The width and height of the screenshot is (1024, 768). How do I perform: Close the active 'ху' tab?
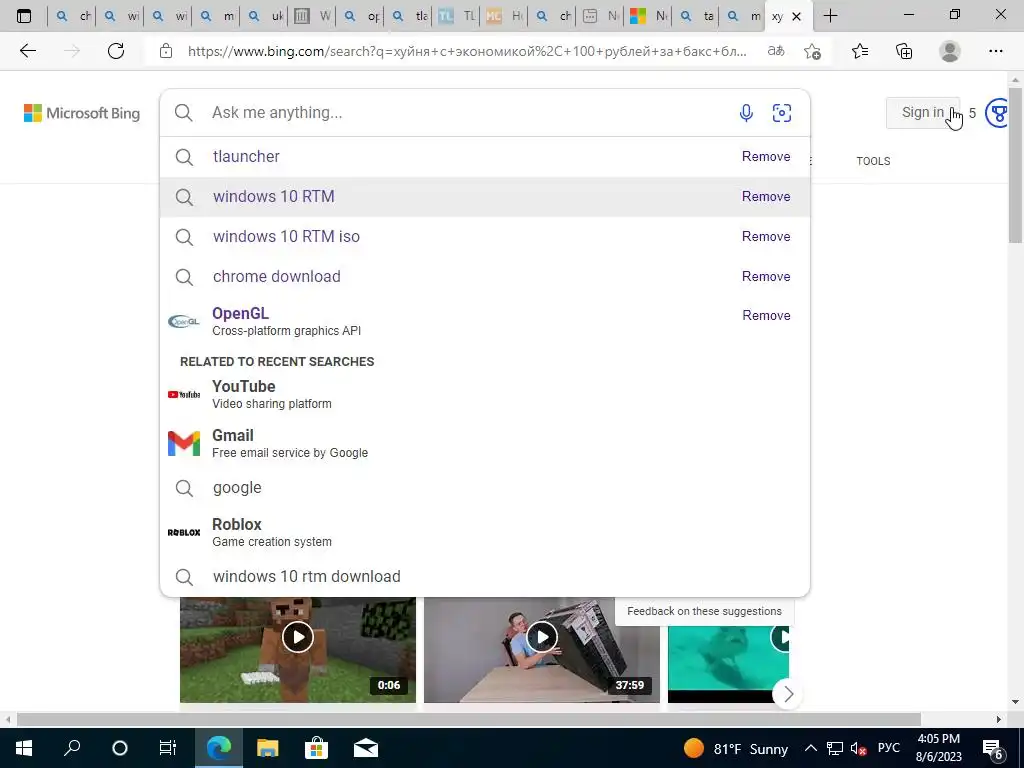click(x=796, y=17)
